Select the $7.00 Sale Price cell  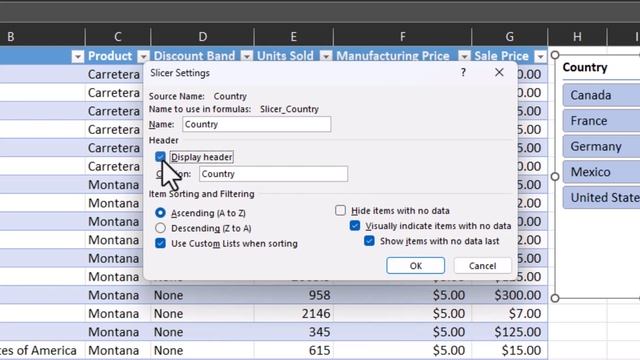509,313
